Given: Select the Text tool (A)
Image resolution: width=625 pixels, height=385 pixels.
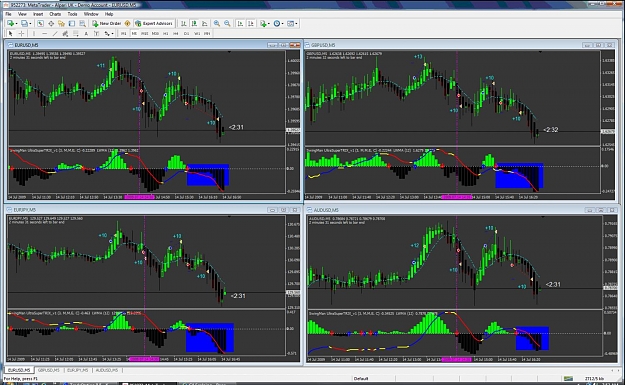Looking at the screenshot, I should tap(86, 33).
